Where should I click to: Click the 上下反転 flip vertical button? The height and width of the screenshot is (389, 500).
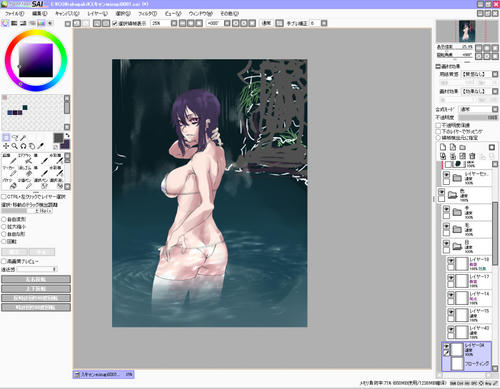pos(36,288)
